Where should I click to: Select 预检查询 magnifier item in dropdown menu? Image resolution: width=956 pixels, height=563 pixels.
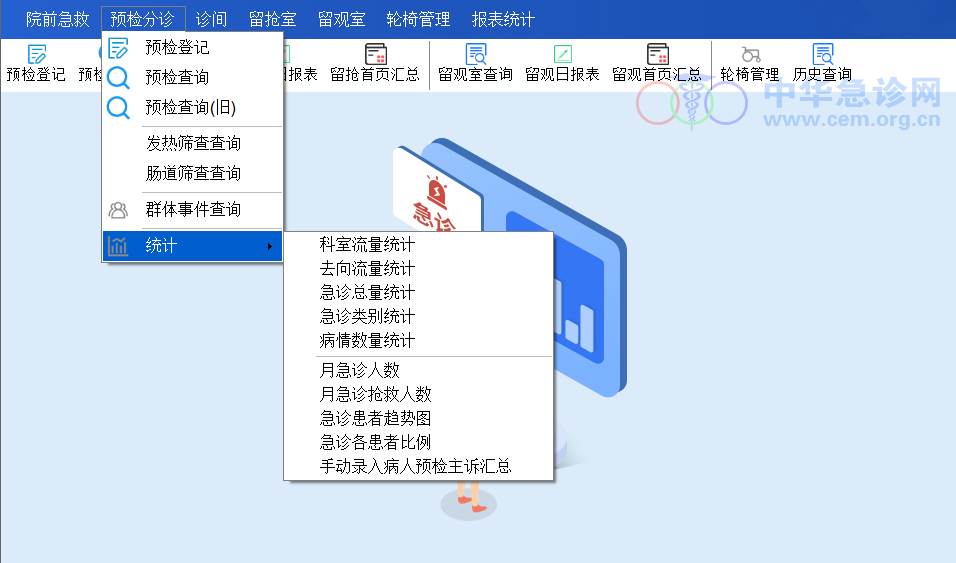point(176,77)
